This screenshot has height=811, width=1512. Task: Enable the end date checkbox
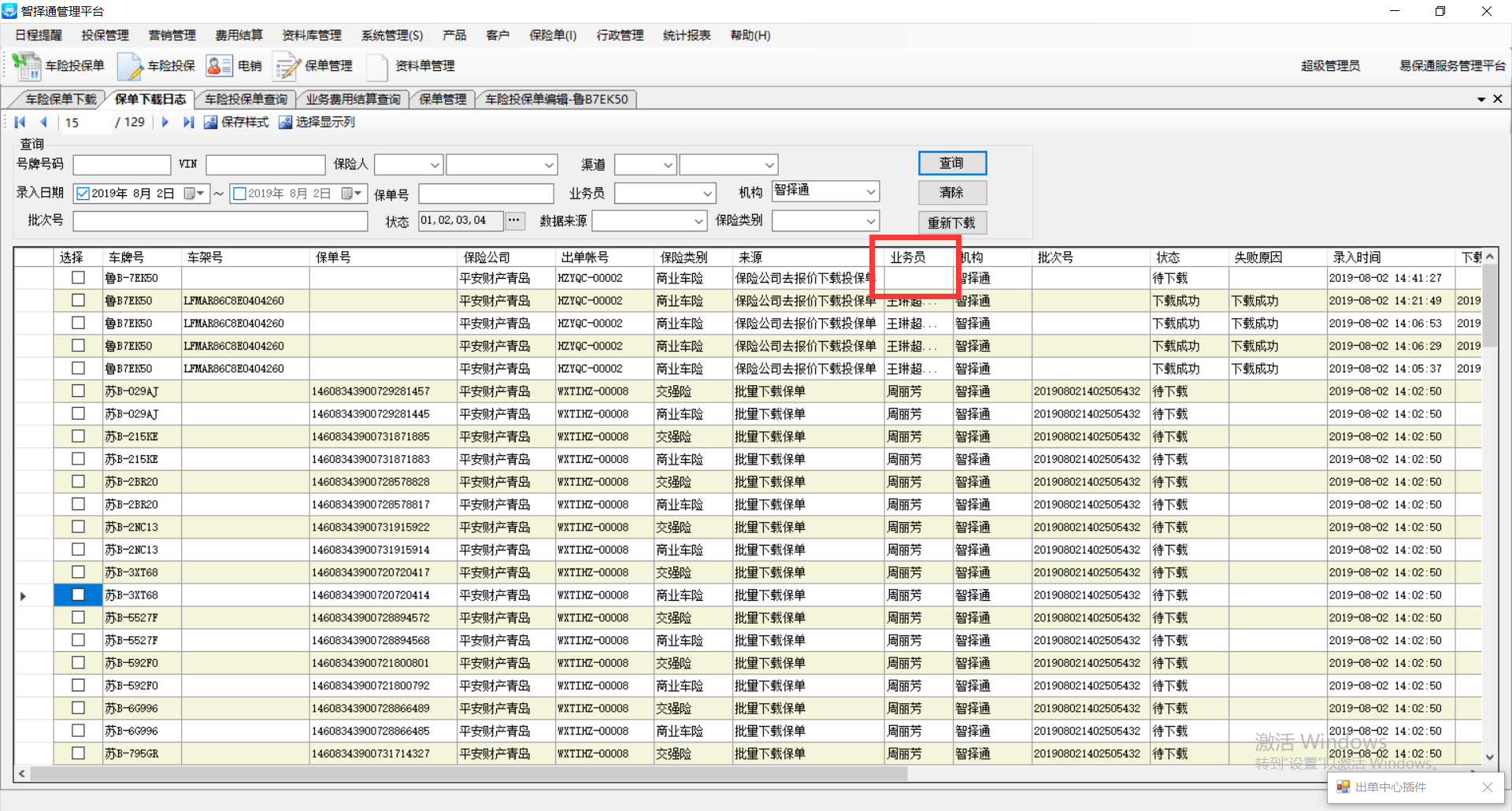coord(240,194)
